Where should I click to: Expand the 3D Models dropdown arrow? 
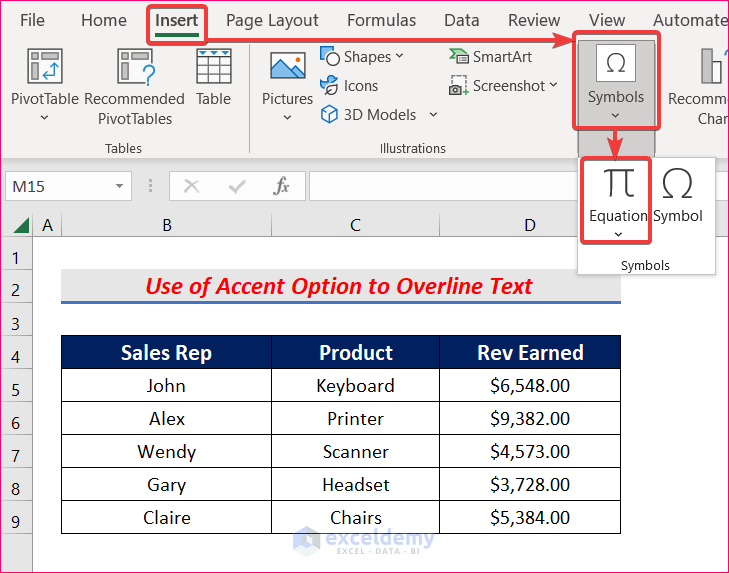click(433, 115)
